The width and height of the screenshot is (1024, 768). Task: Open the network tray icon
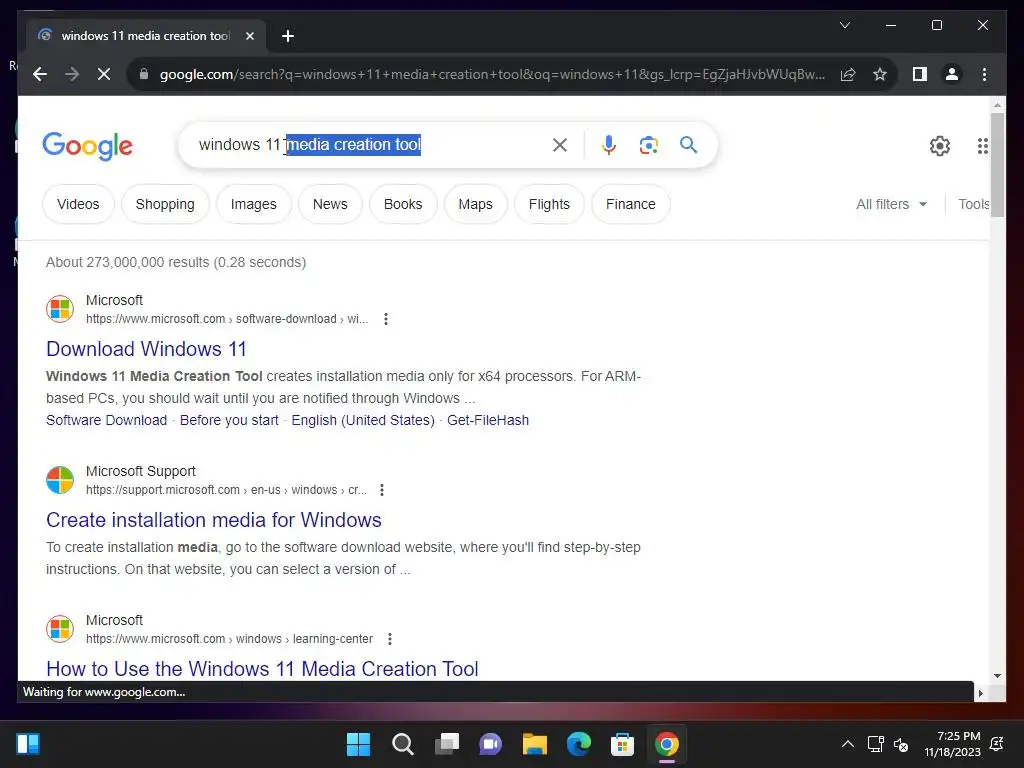(x=875, y=744)
